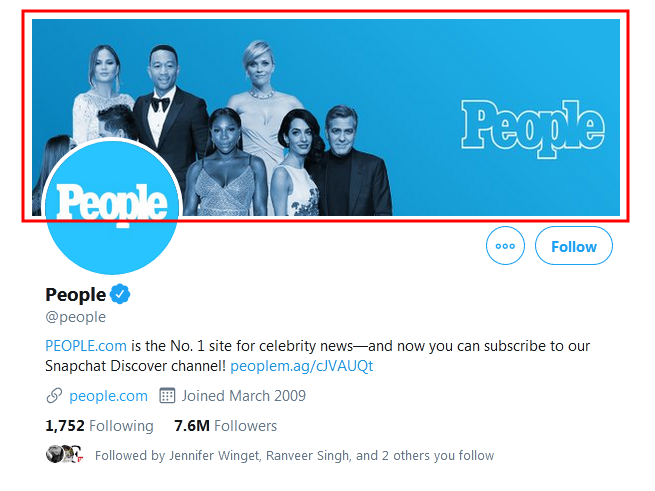View the 1,752 Following list
The height and width of the screenshot is (491, 655).
pos(99,426)
